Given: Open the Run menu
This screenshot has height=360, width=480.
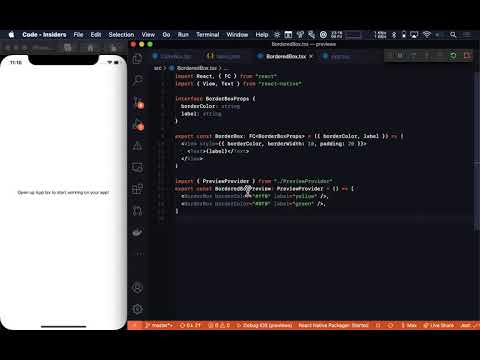Looking at the screenshot, I should (x=183, y=35).
